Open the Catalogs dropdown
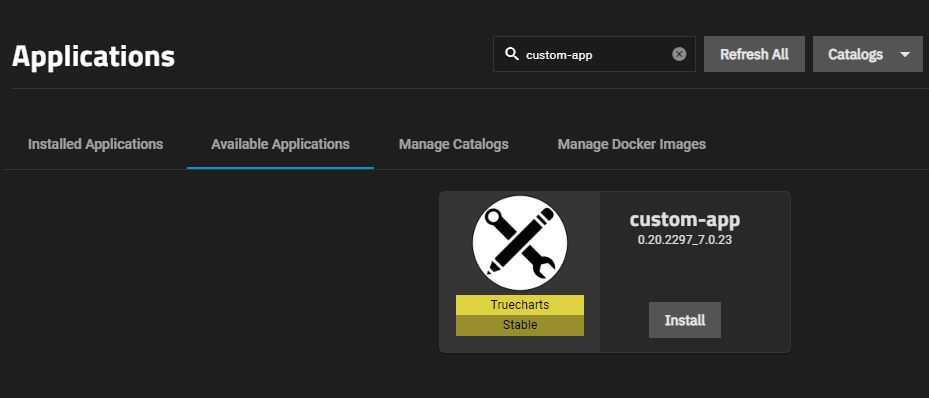Viewport: 929px width, 398px height. pos(867,54)
